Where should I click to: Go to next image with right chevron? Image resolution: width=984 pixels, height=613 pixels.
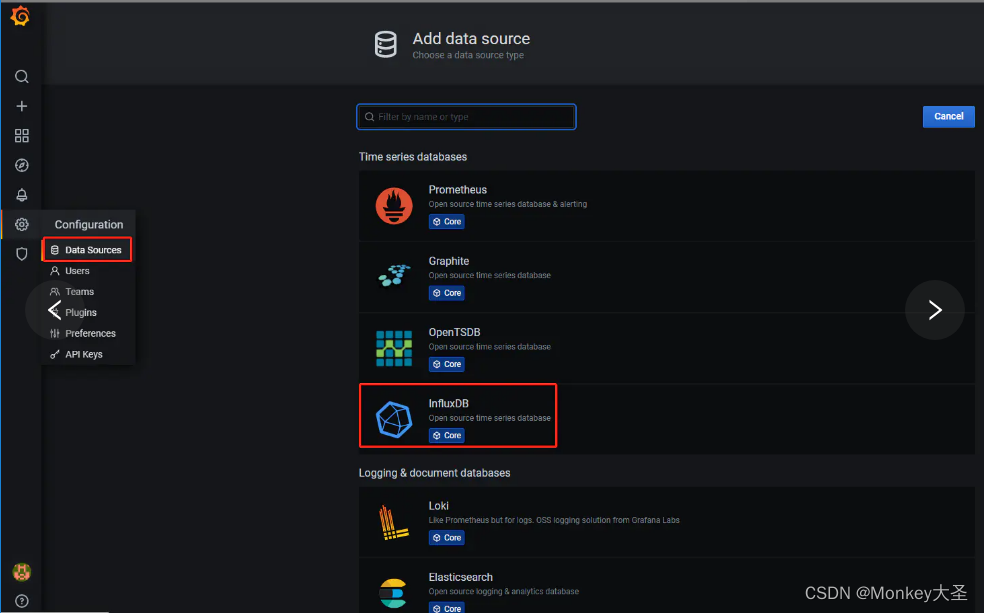(x=934, y=310)
